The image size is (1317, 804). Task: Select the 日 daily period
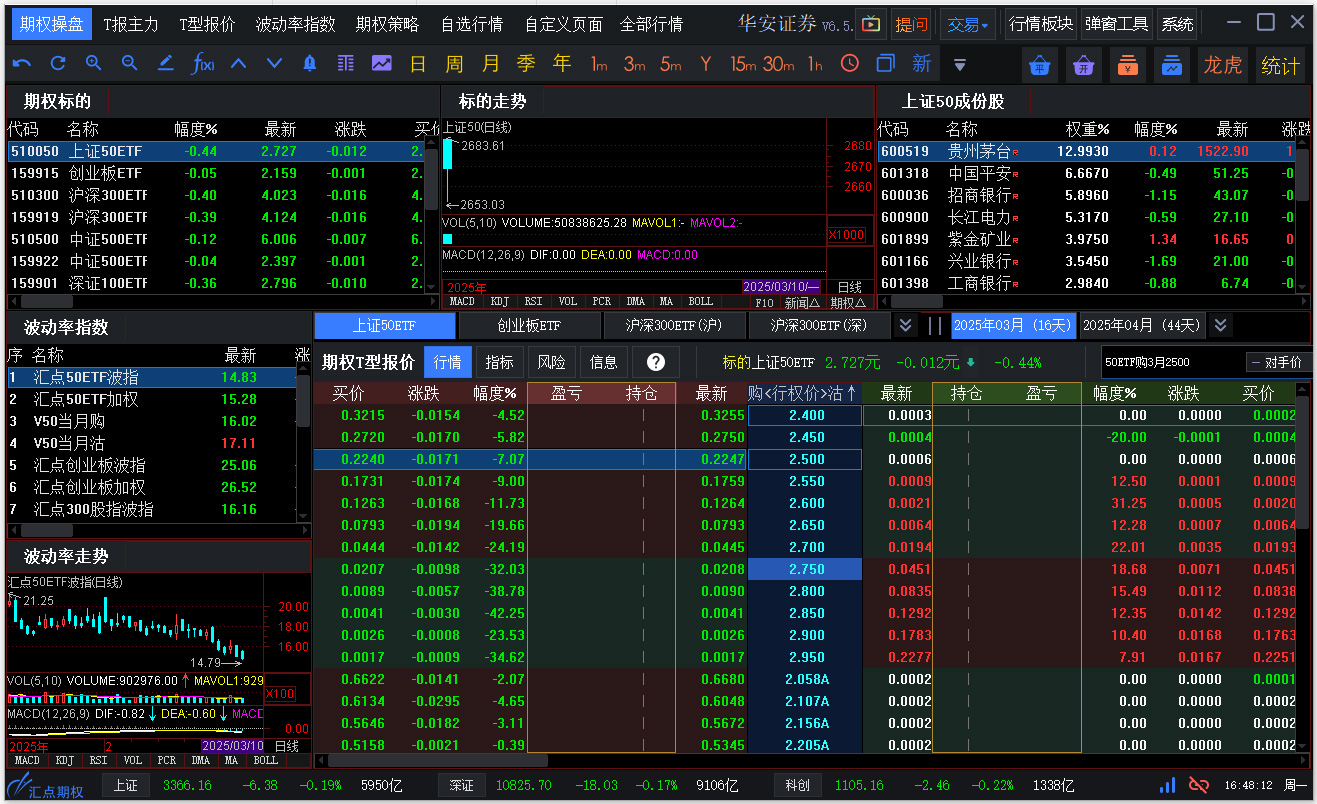click(418, 64)
